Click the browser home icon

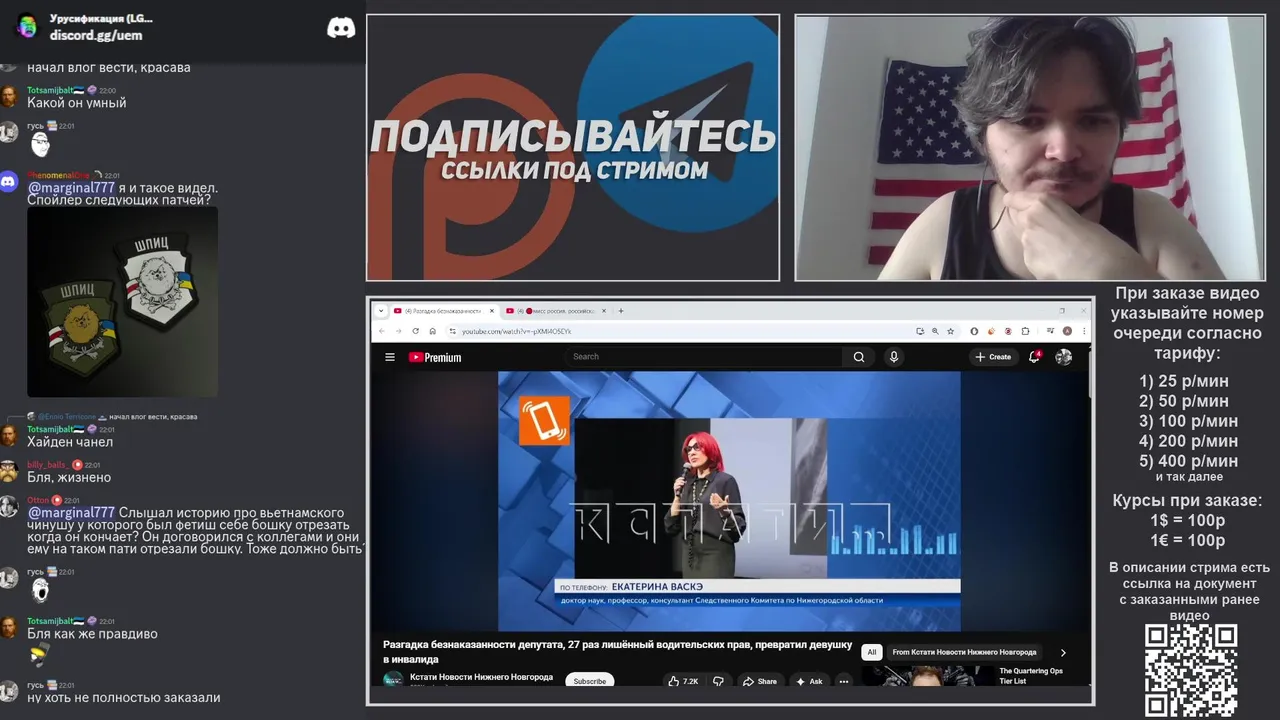432,331
